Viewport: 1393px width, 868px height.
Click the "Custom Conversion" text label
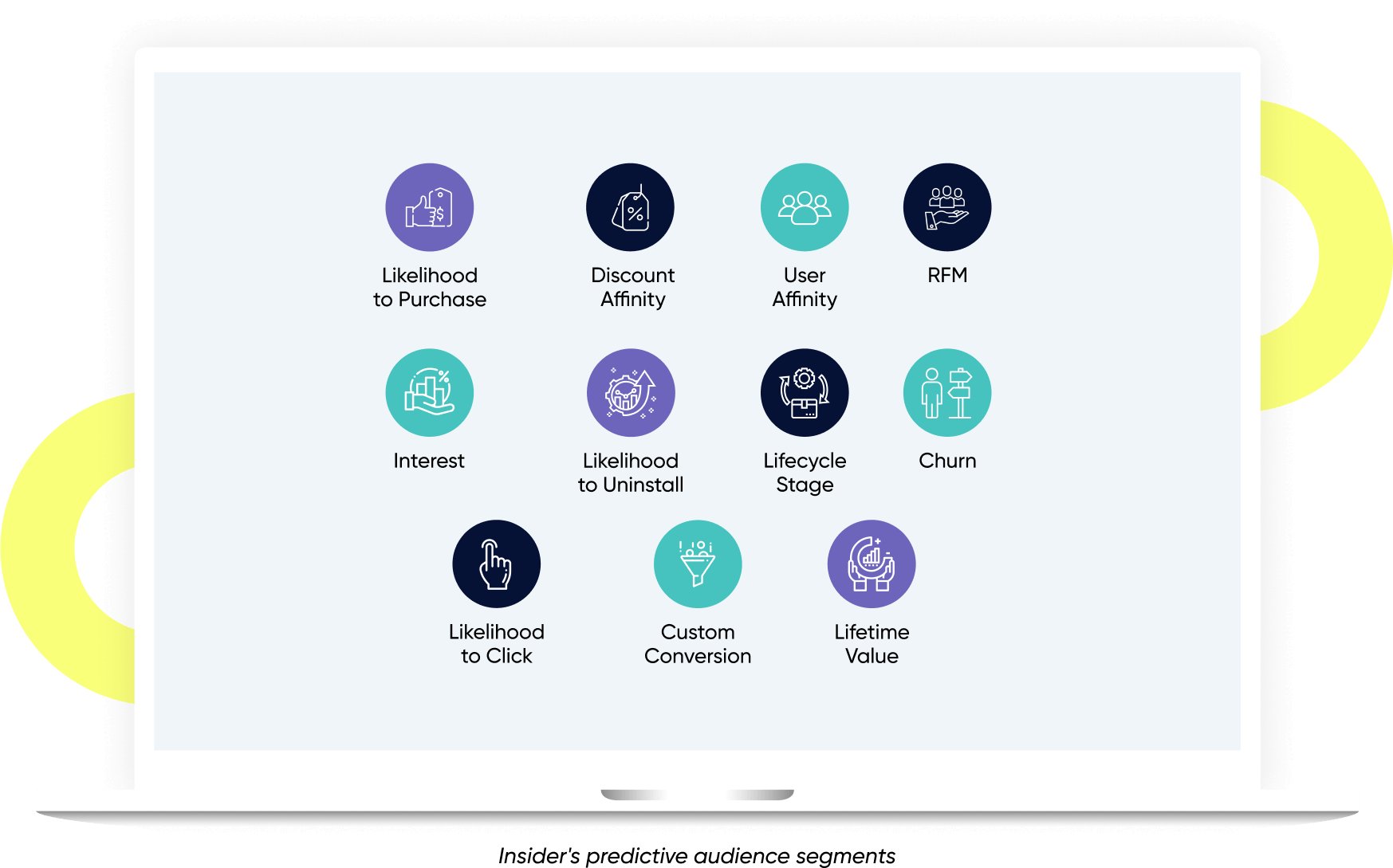click(698, 644)
